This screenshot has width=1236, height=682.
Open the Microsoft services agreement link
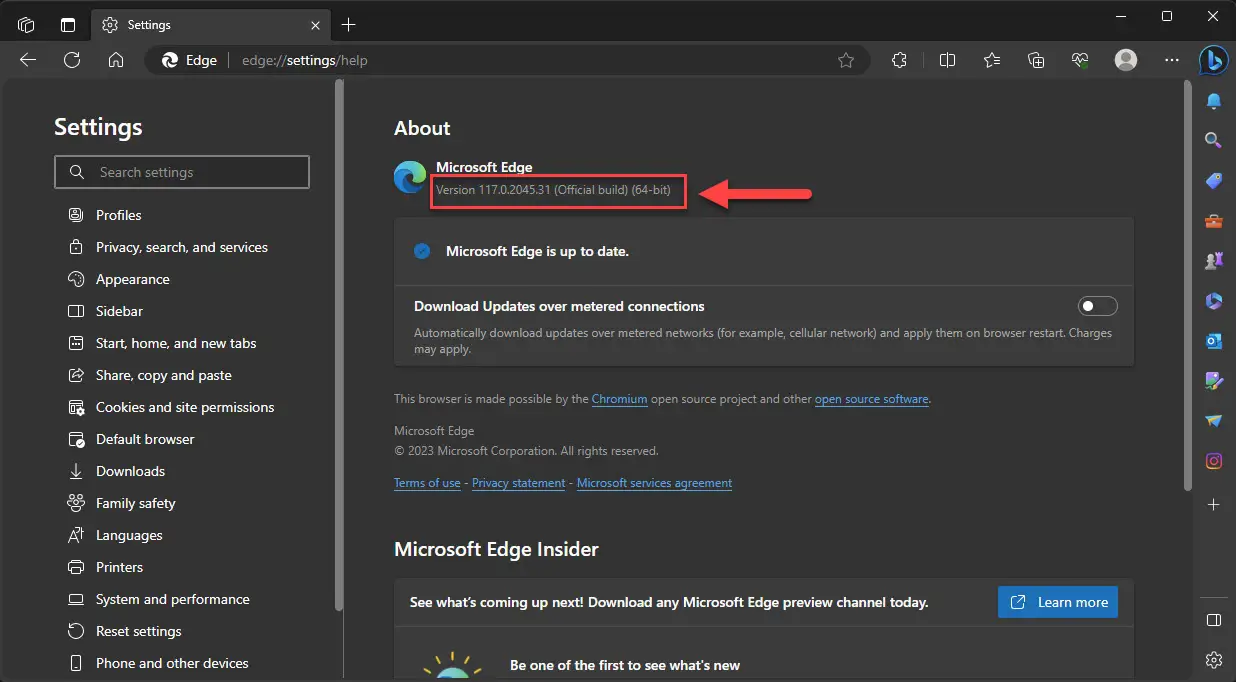(x=654, y=483)
